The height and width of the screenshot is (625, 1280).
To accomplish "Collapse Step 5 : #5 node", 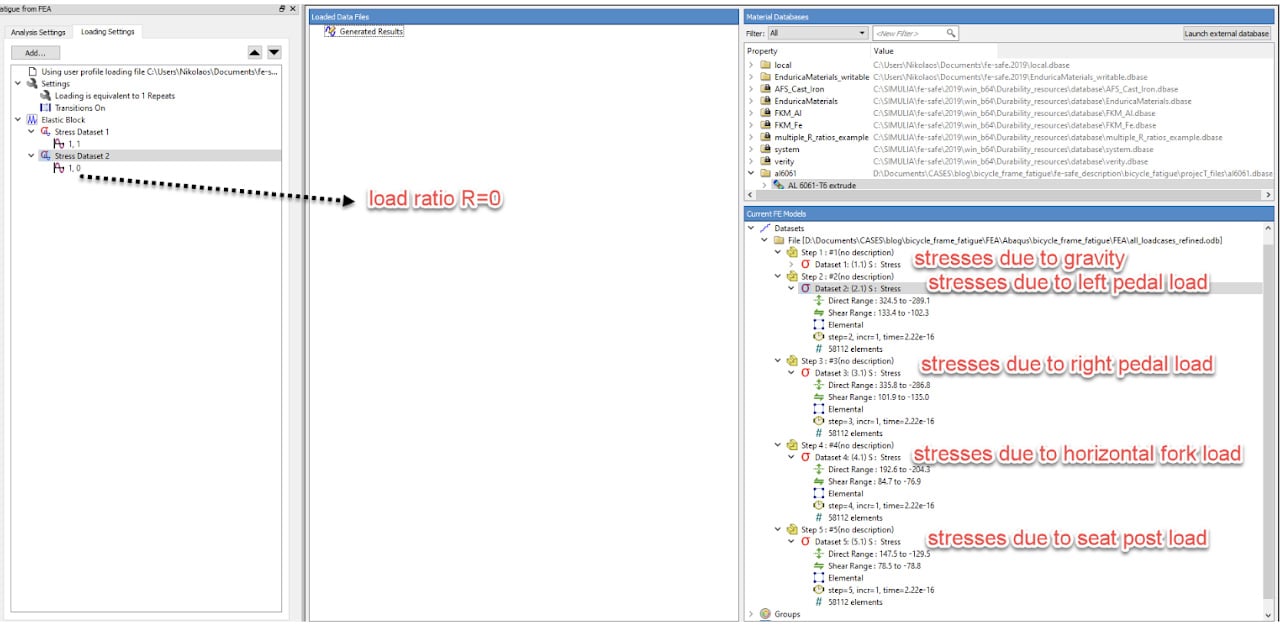I will [778, 529].
